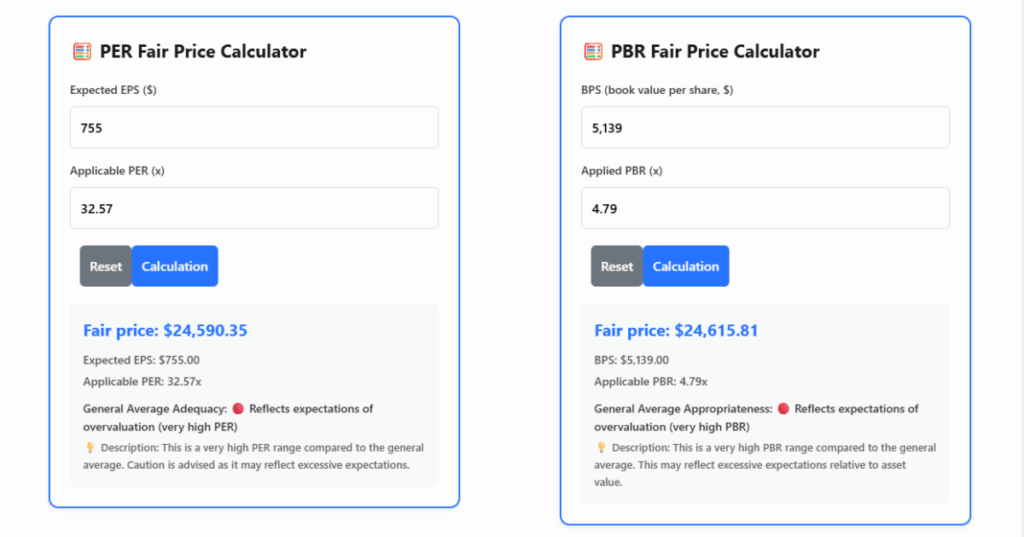Image resolution: width=1024 pixels, height=537 pixels.
Task: Click the "Expected EPS ($)" field label
Action: 113,90
